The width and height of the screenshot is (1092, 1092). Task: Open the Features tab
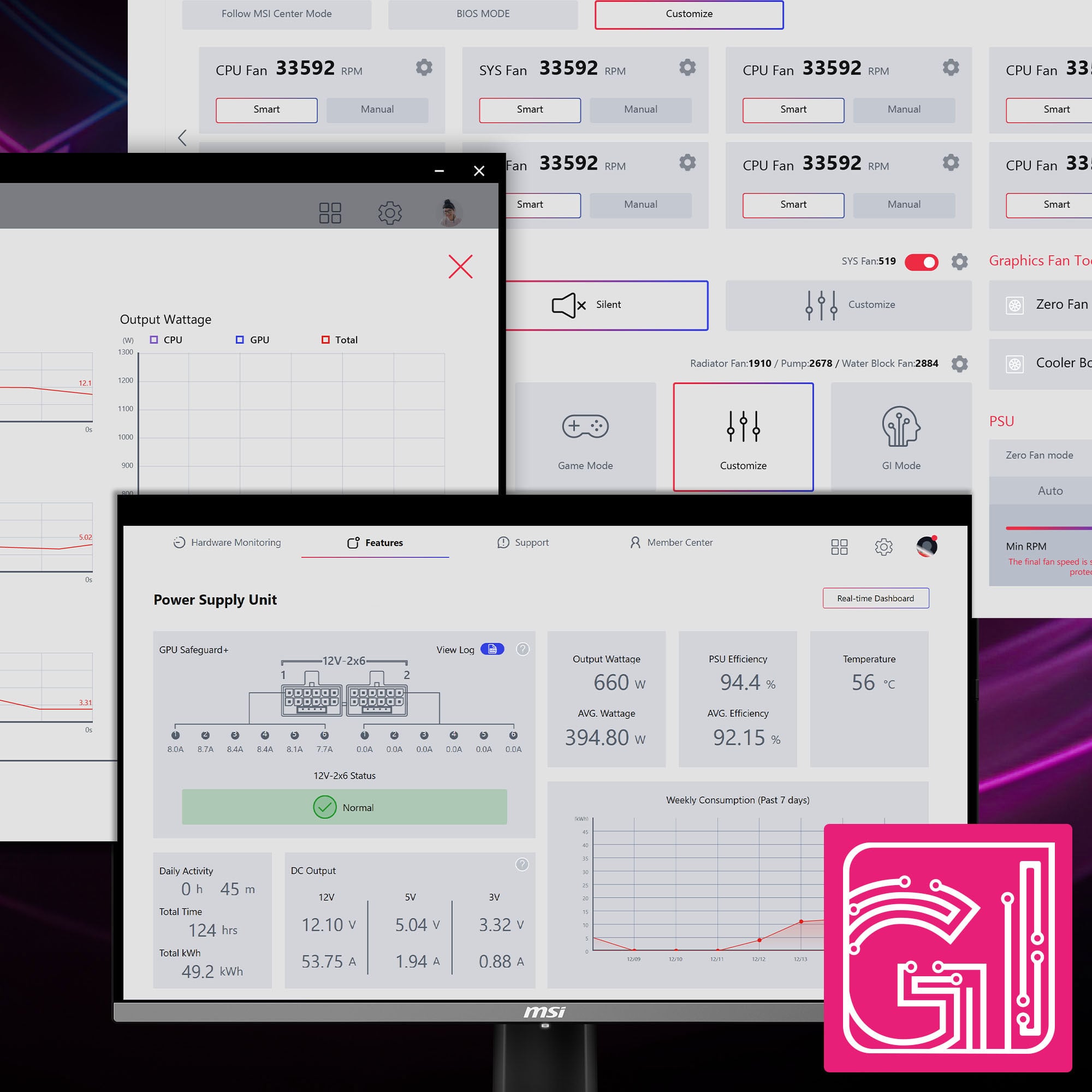[375, 543]
